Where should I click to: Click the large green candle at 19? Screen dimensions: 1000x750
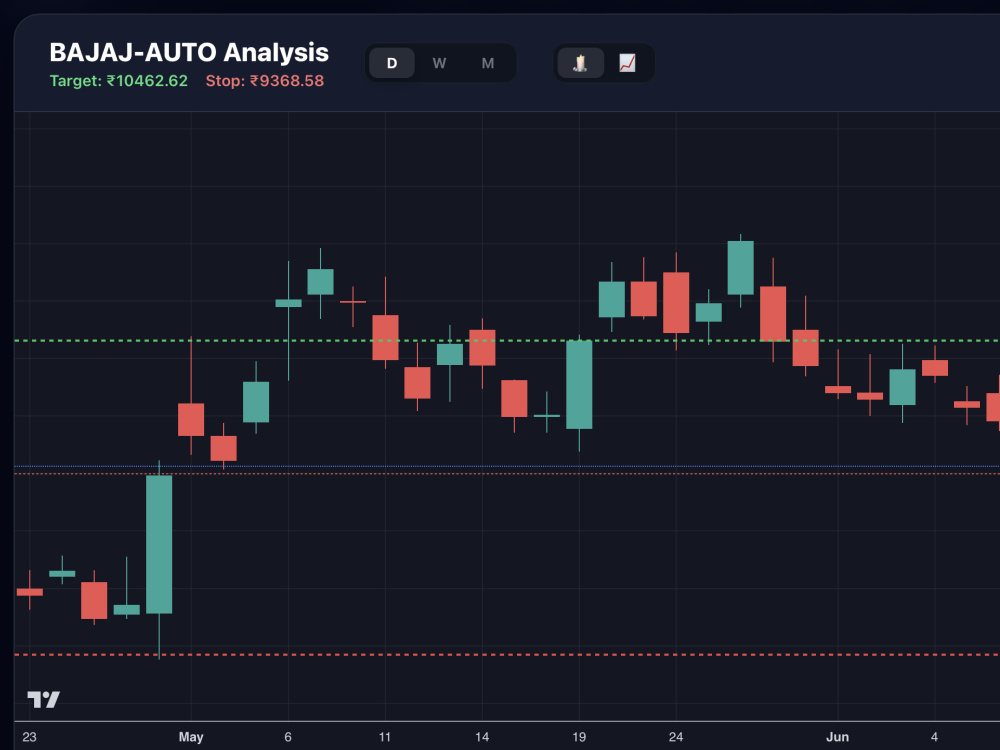tap(579, 385)
